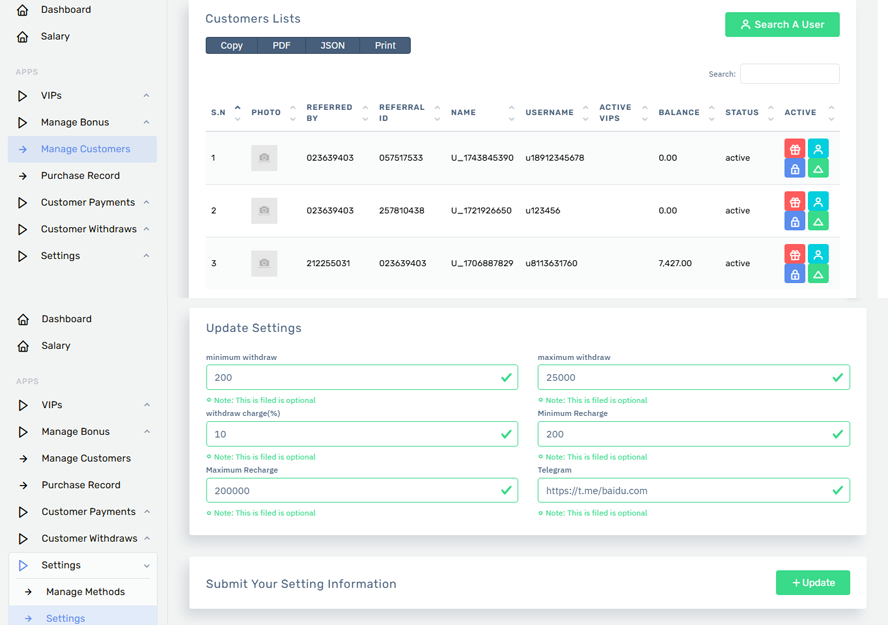Expand Manage Bonus chevron in Customers Lists sidebar
Viewport: 888px width, 625px height.
[146, 122]
